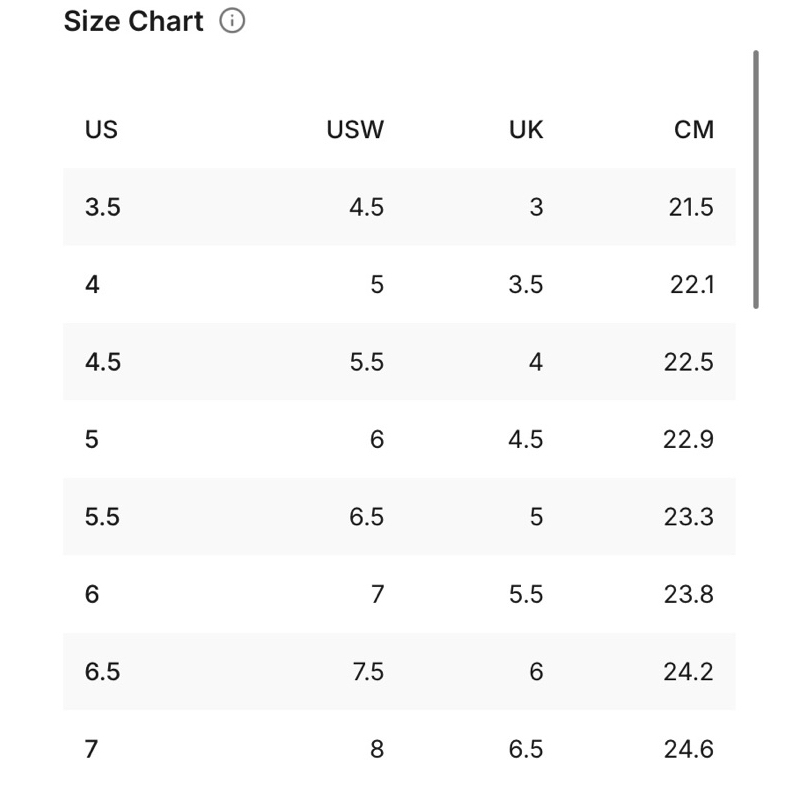Select the USW 7.5 cell
Screen dimensions: 800x800
click(x=368, y=671)
